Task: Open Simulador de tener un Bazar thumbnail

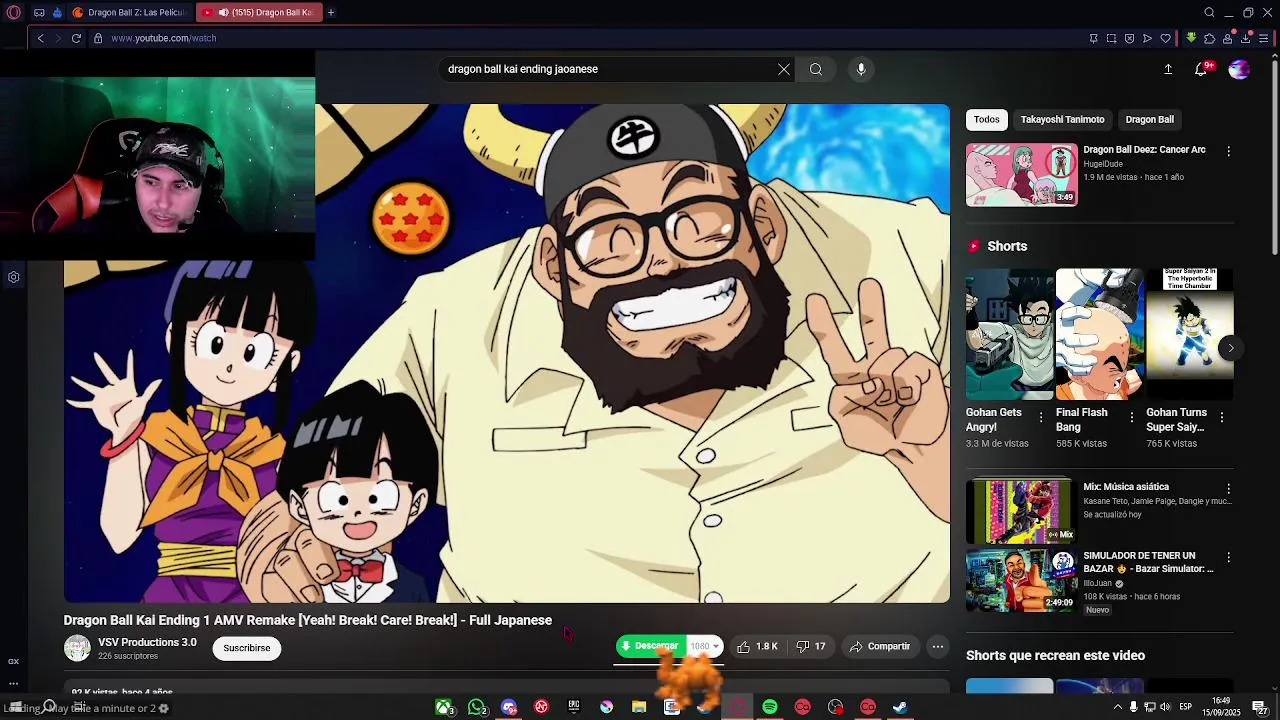Action: [x=1021, y=580]
